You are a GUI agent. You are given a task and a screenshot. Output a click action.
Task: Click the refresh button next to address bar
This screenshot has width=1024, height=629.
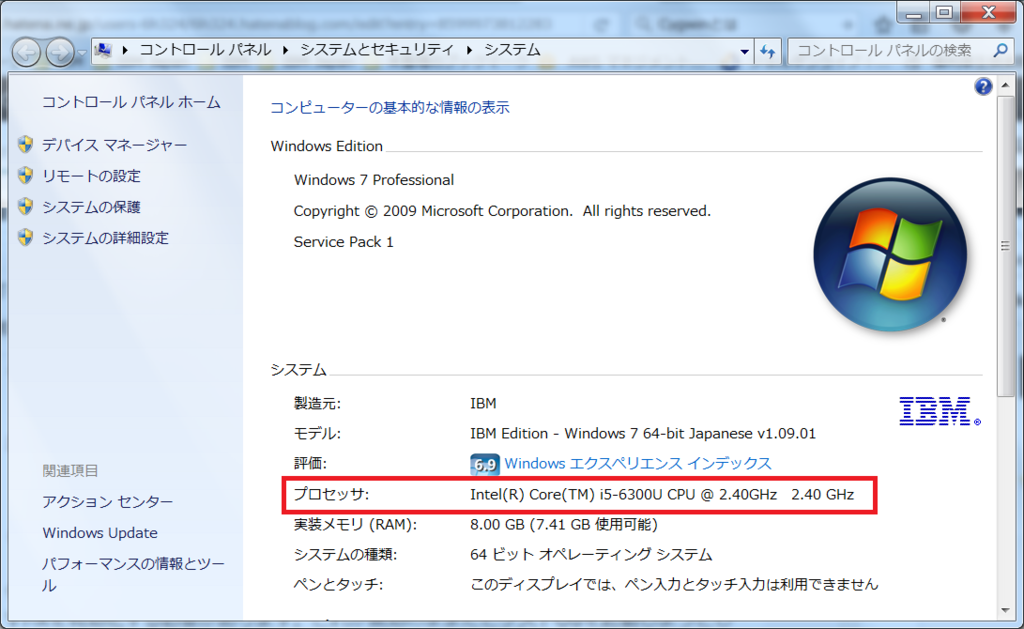767,51
